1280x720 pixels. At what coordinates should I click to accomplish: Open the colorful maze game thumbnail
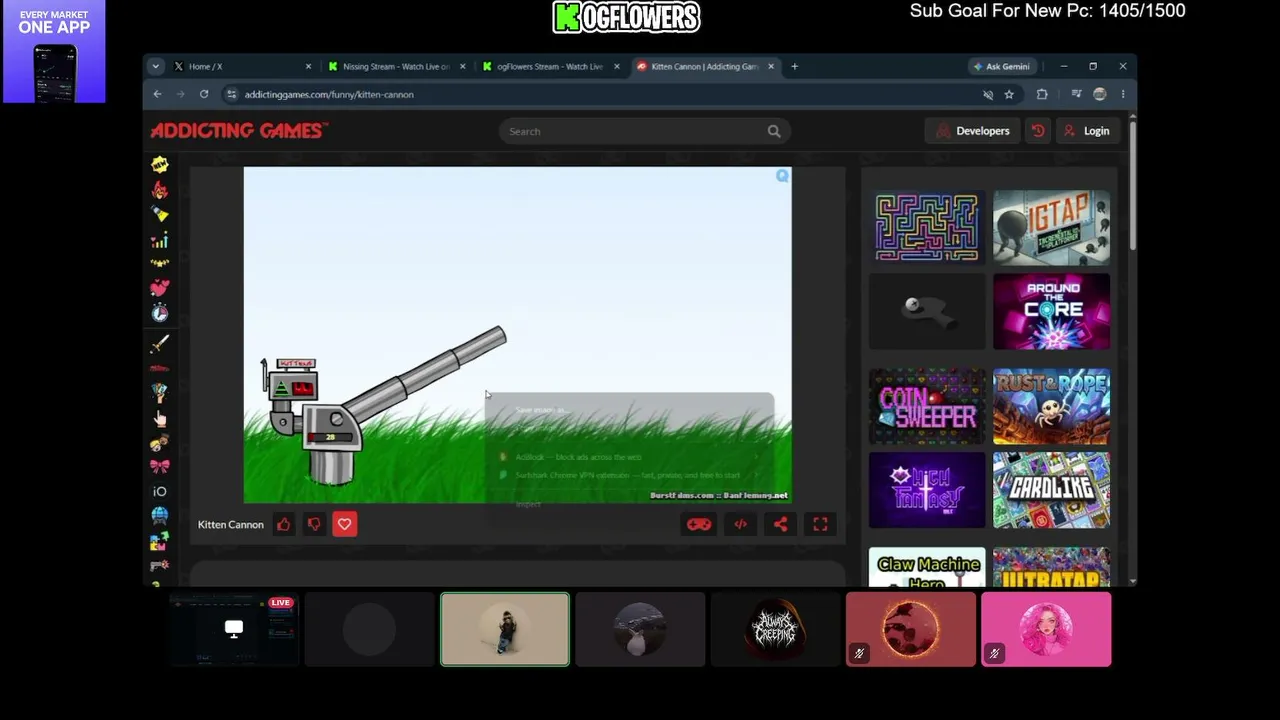[927, 228]
